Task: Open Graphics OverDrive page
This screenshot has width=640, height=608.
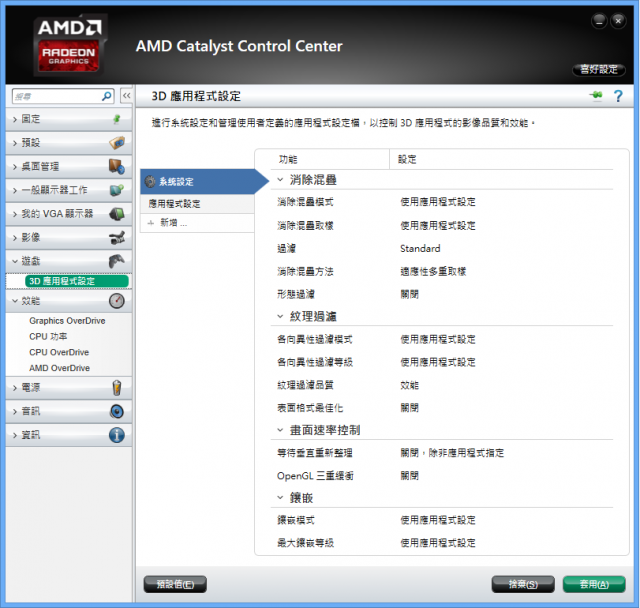Action: (x=67, y=321)
